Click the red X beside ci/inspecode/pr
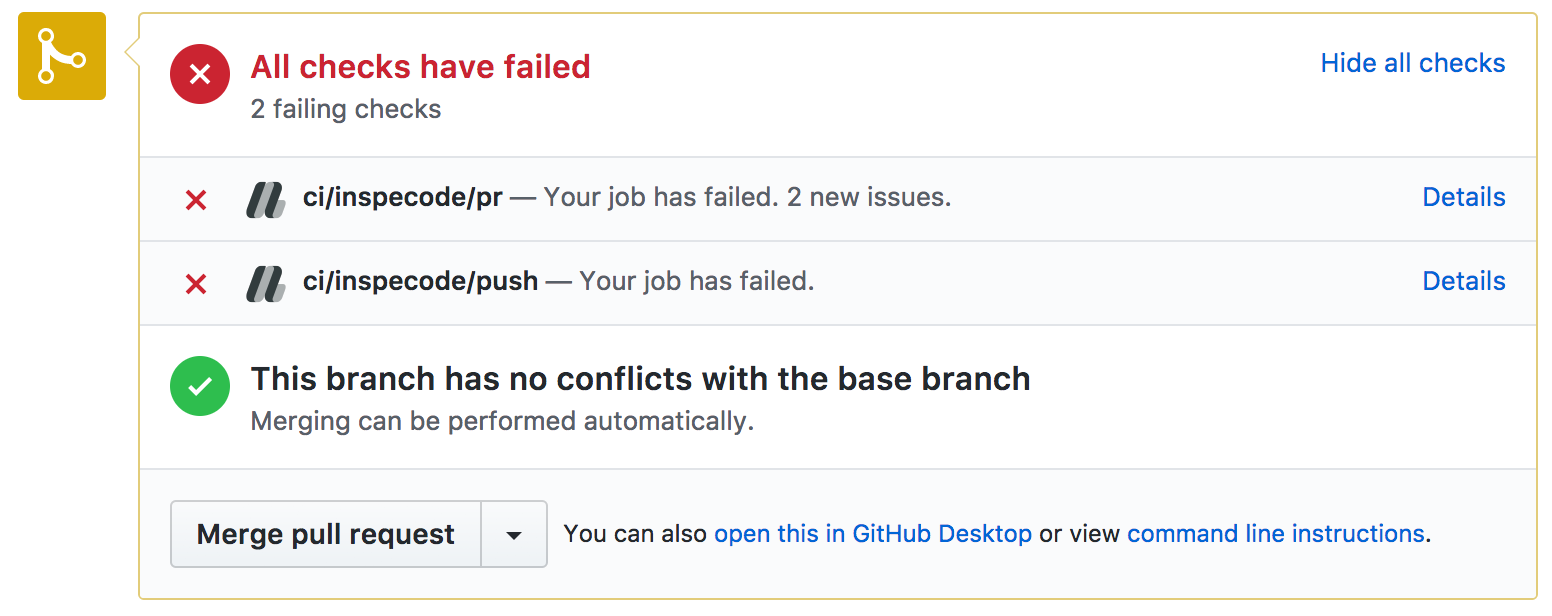1552x616 pixels. pyautogui.click(x=196, y=200)
